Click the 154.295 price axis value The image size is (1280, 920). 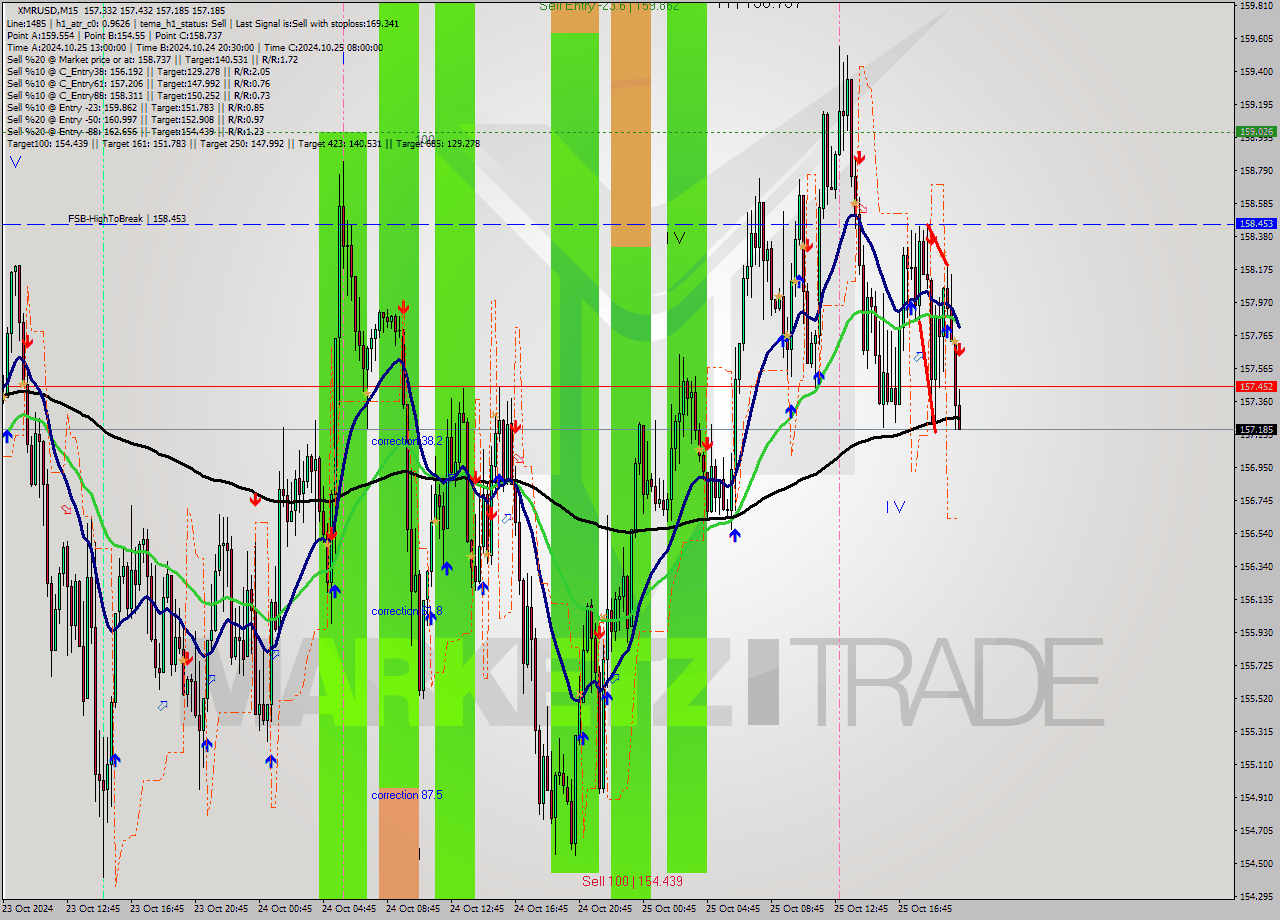click(x=1256, y=896)
